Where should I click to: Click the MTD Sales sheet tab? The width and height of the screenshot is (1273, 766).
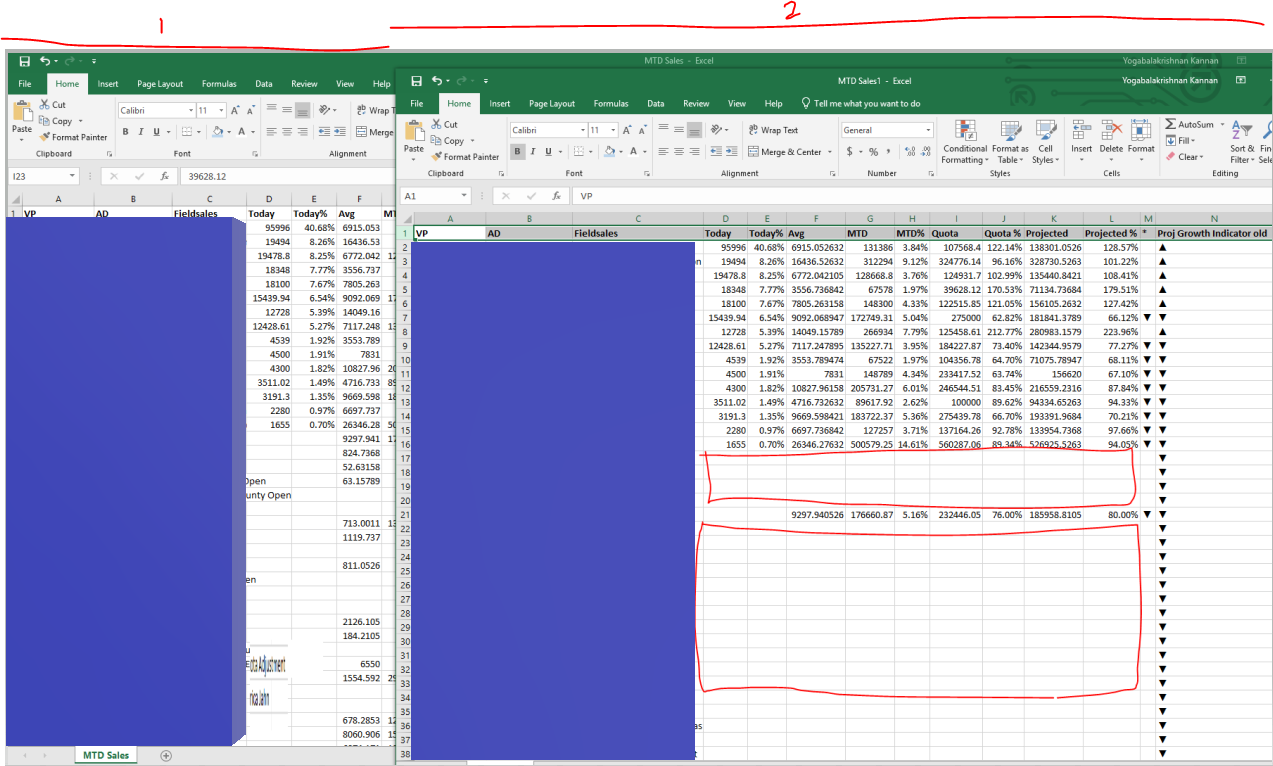(108, 755)
